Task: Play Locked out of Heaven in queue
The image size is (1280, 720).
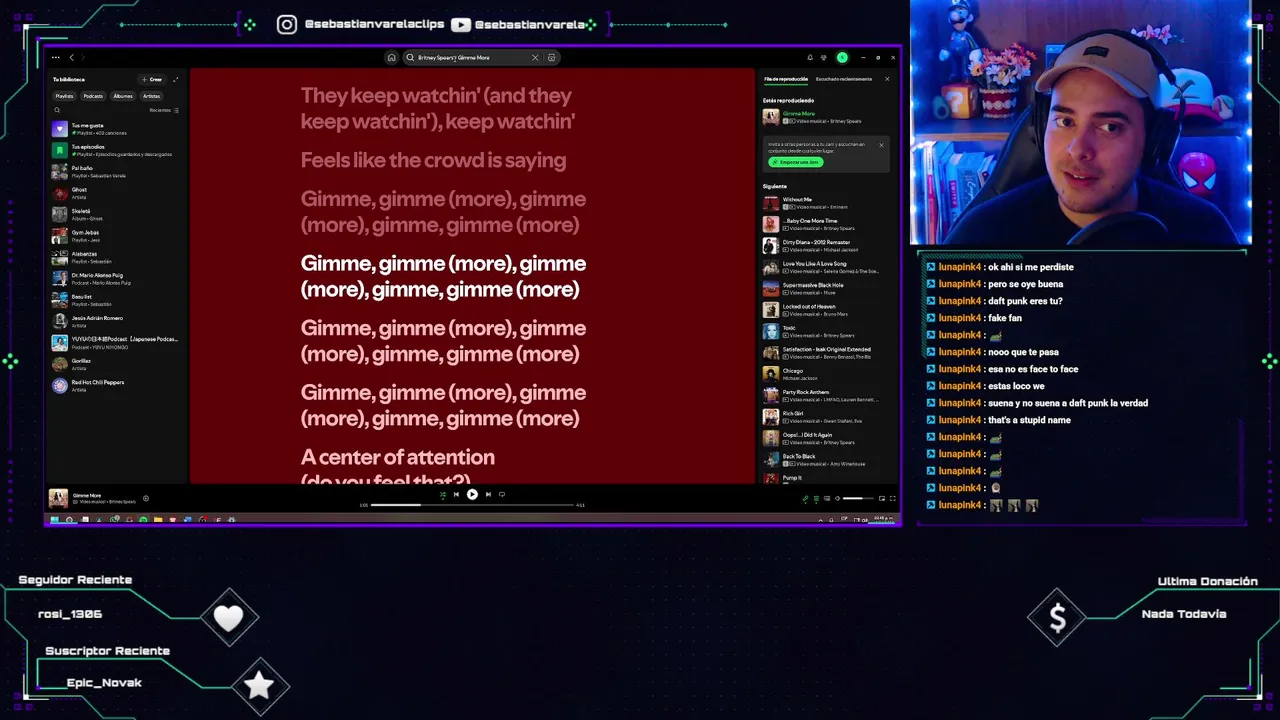Action: pos(826,310)
